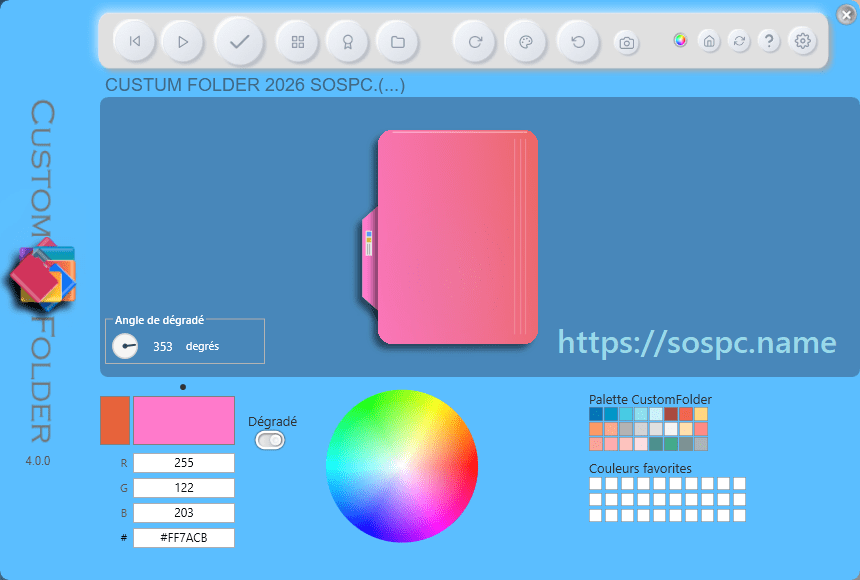This screenshot has width=860, height=580.
Task: Open the folder browse toolbar button
Action: point(398,42)
